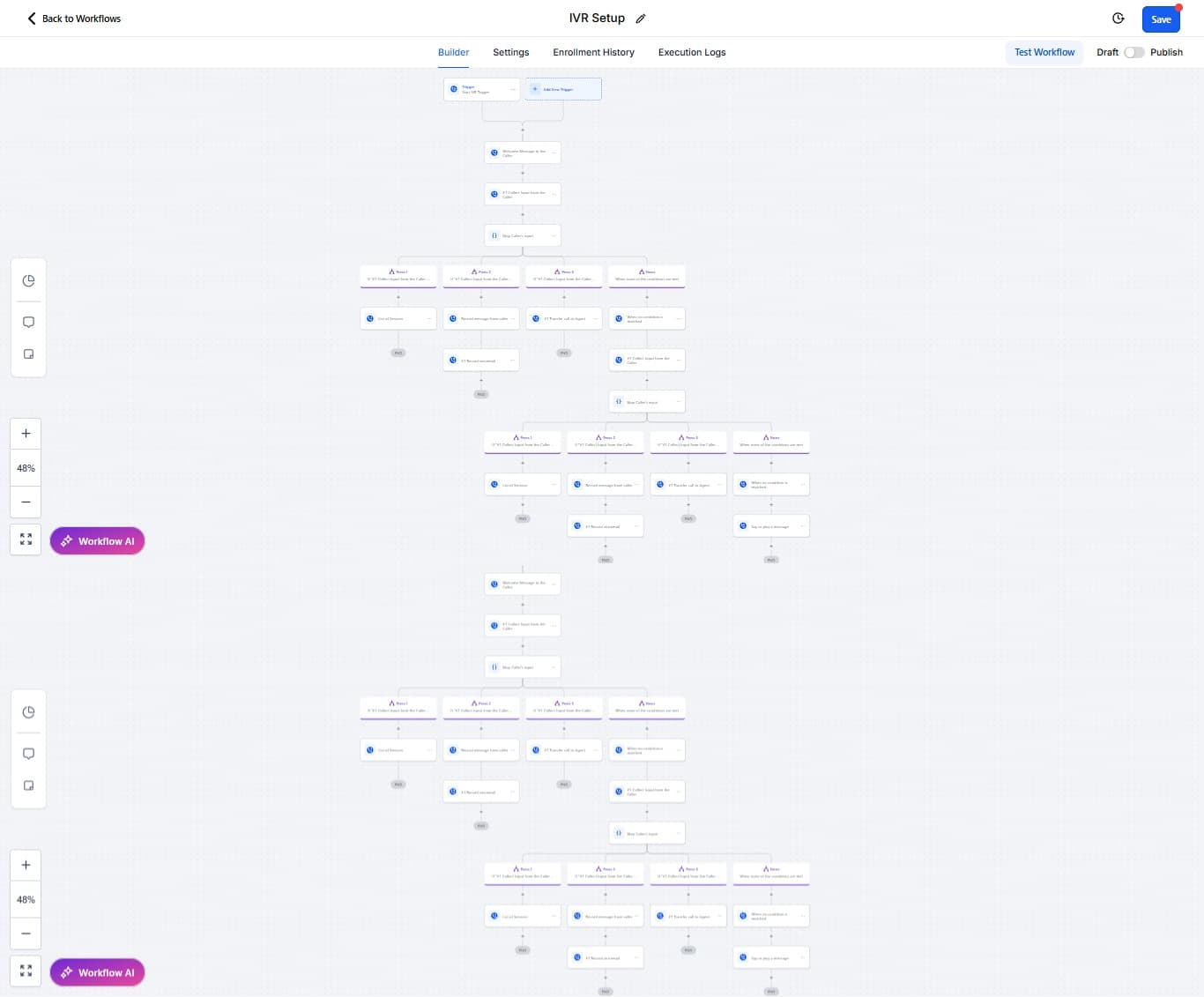Image resolution: width=1204 pixels, height=997 pixels.
Task: Open three-dot menu on Trigger node
Action: (x=513, y=89)
